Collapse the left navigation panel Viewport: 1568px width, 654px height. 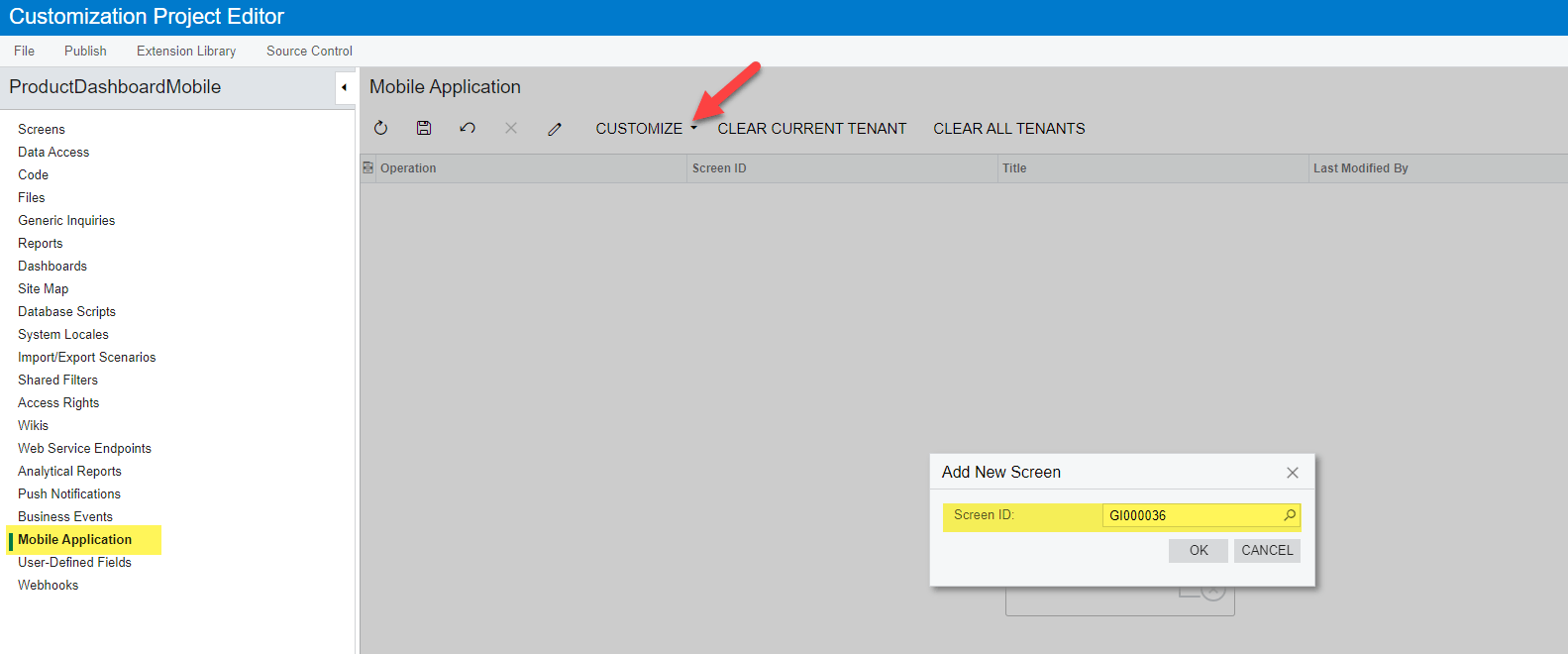click(344, 87)
